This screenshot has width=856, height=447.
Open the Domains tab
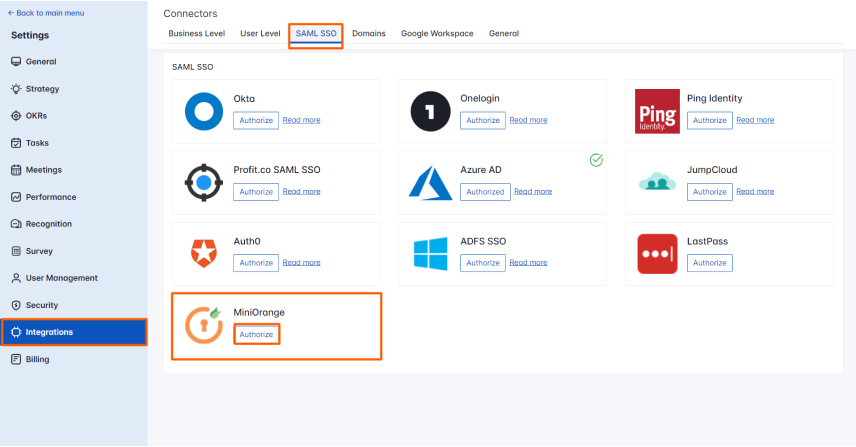pos(368,33)
